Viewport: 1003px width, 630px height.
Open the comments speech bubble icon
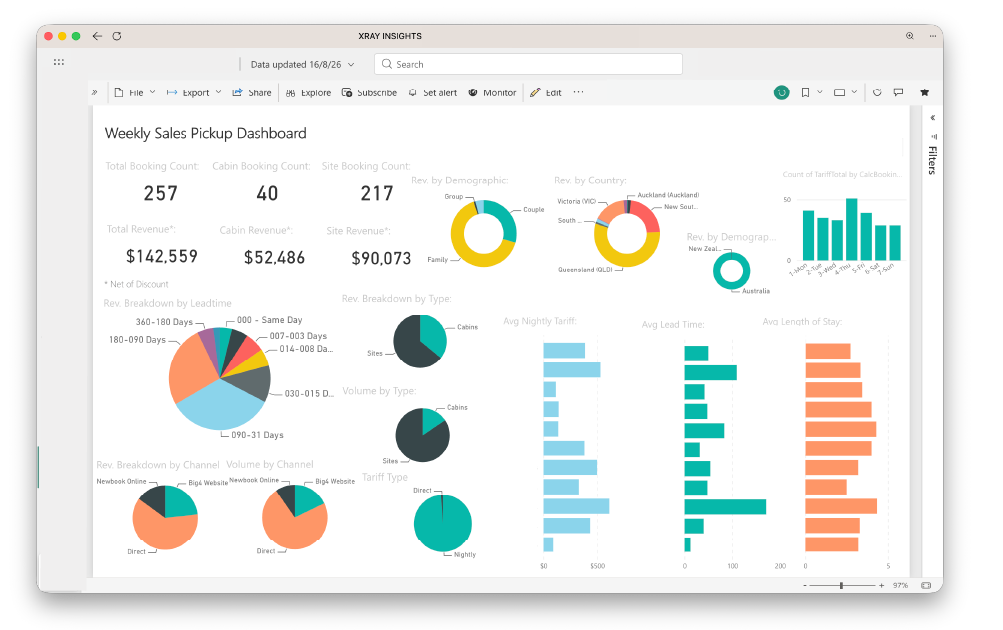coord(898,92)
